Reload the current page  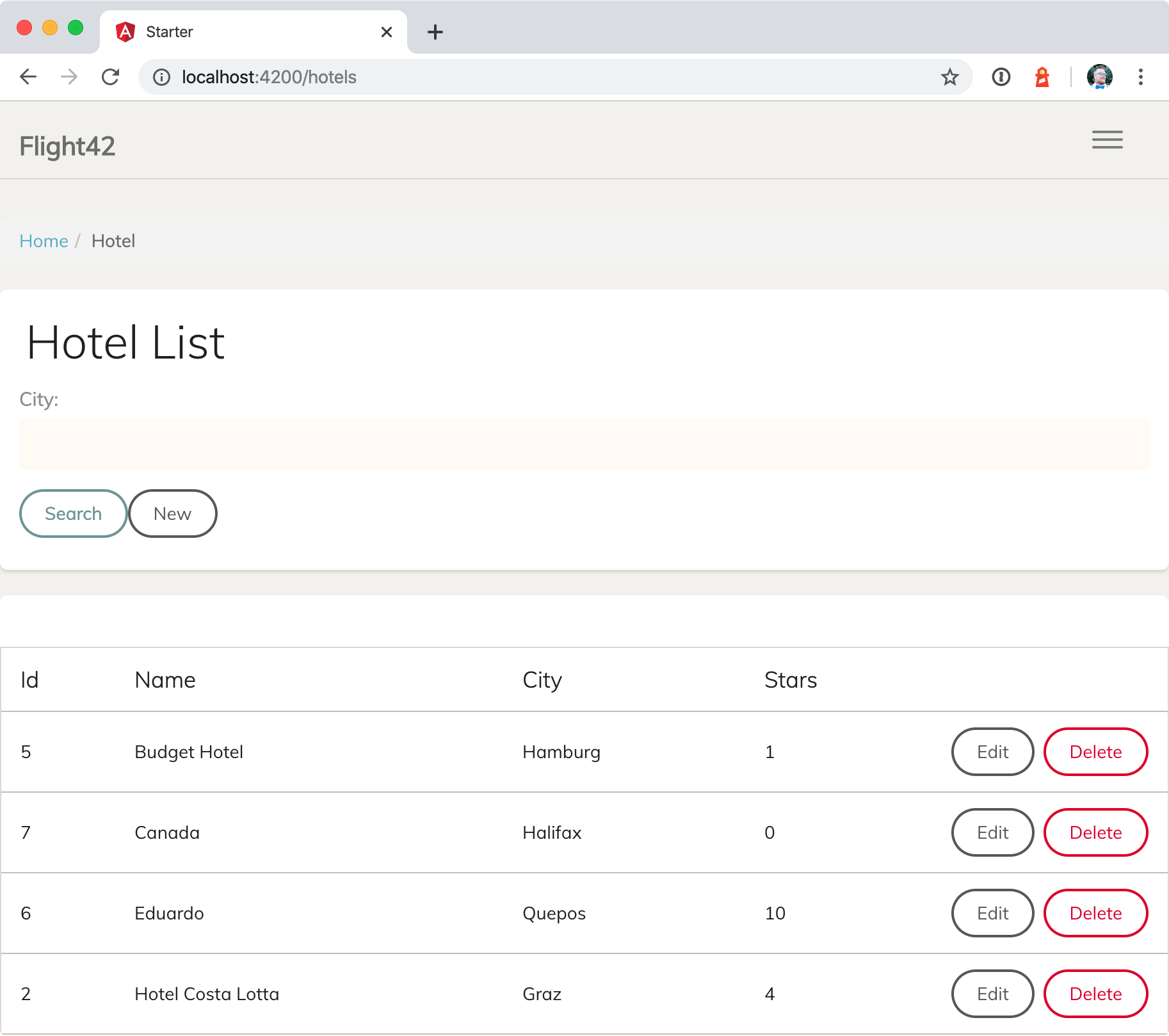[x=111, y=77]
